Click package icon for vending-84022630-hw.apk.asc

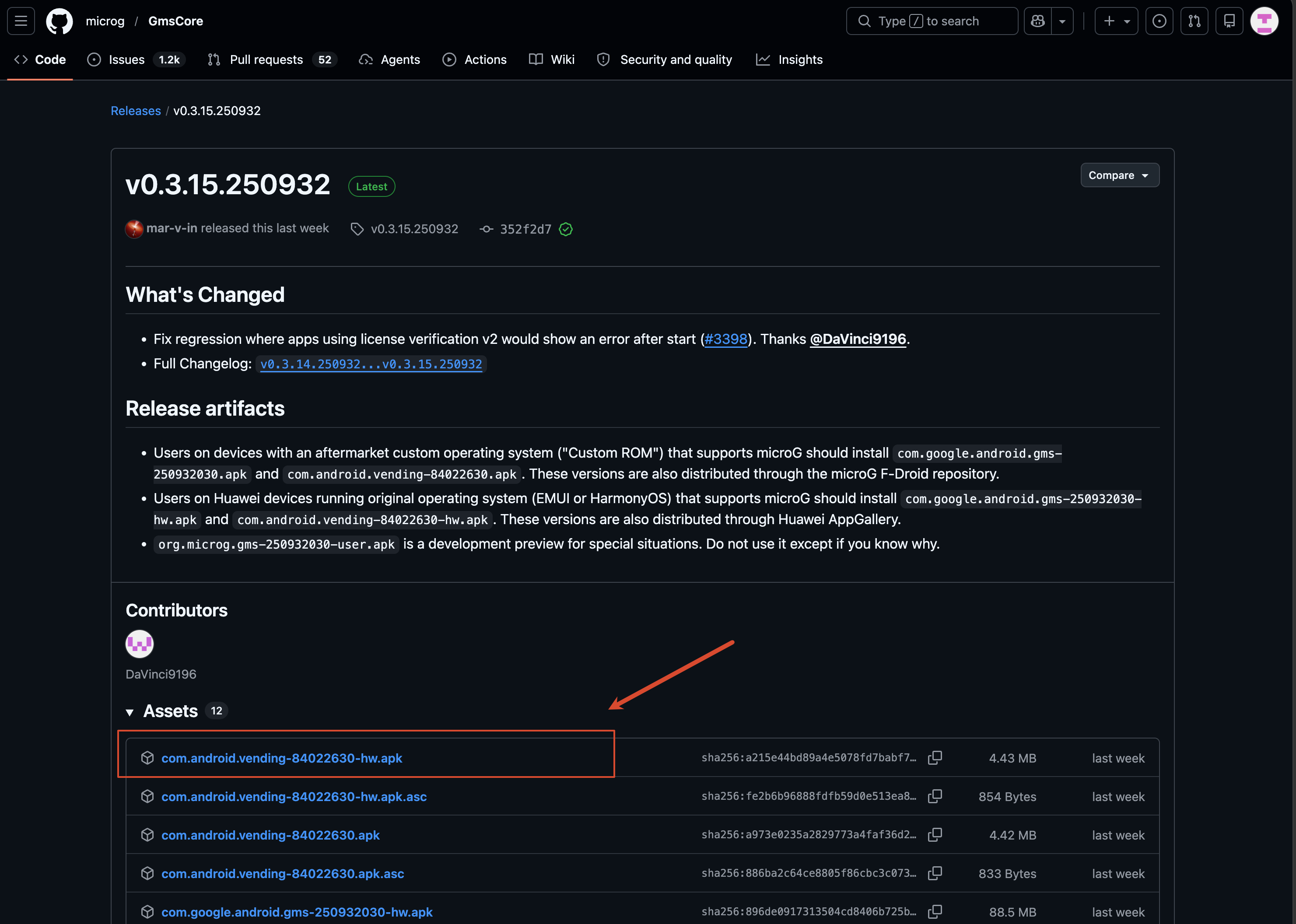[147, 797]
